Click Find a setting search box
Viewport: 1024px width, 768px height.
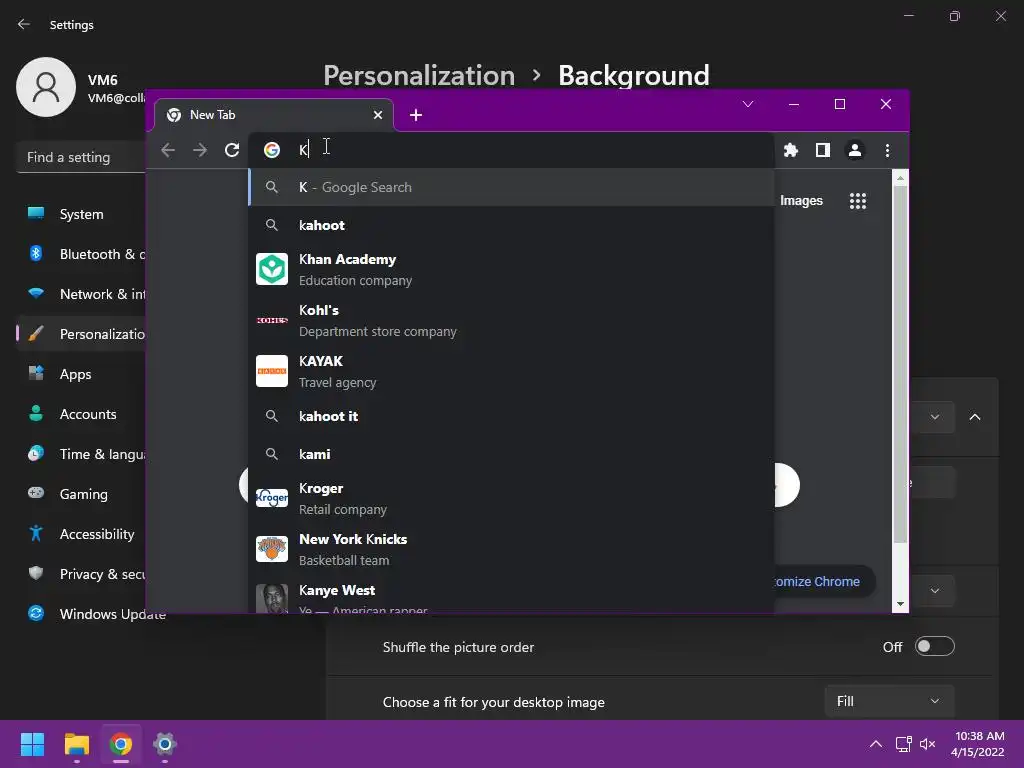coord(82,157)
